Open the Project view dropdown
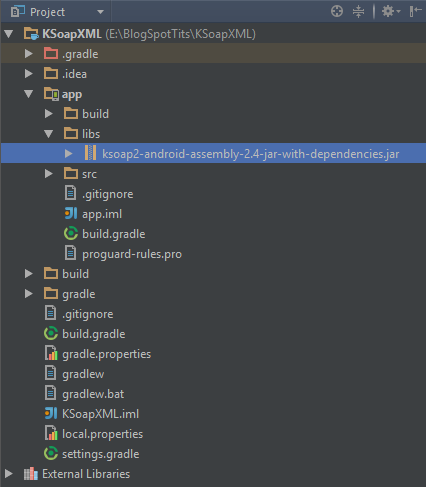This screenshot has height=487, width=426. coord(100,12)
